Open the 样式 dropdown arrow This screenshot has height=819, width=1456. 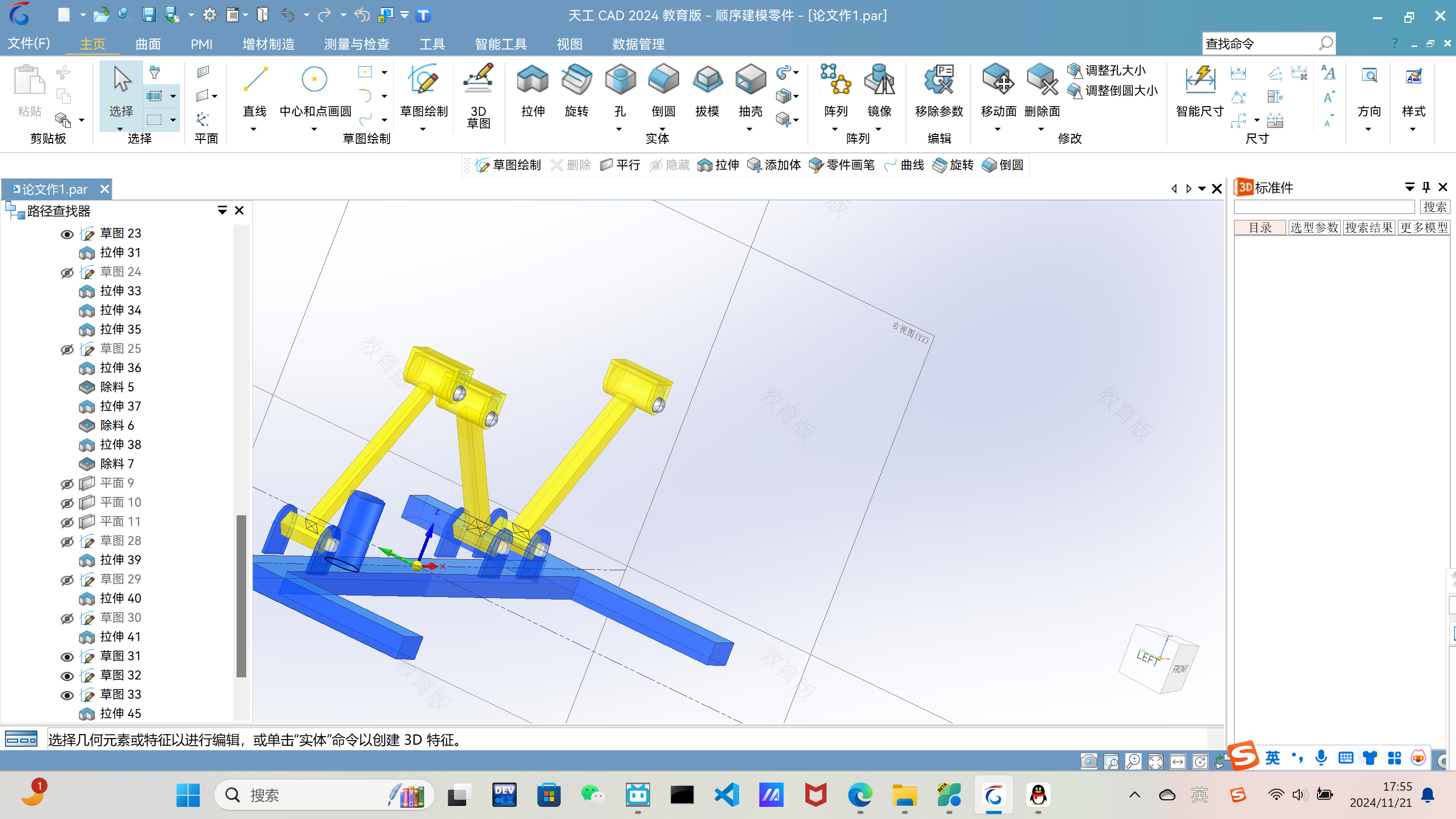click(x=1413, y=129)
